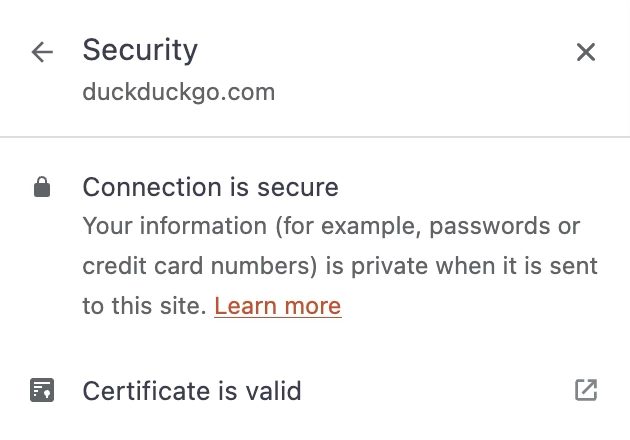Open the Learn more link
The width and height of the screenshot is (630, 440).
277,306
